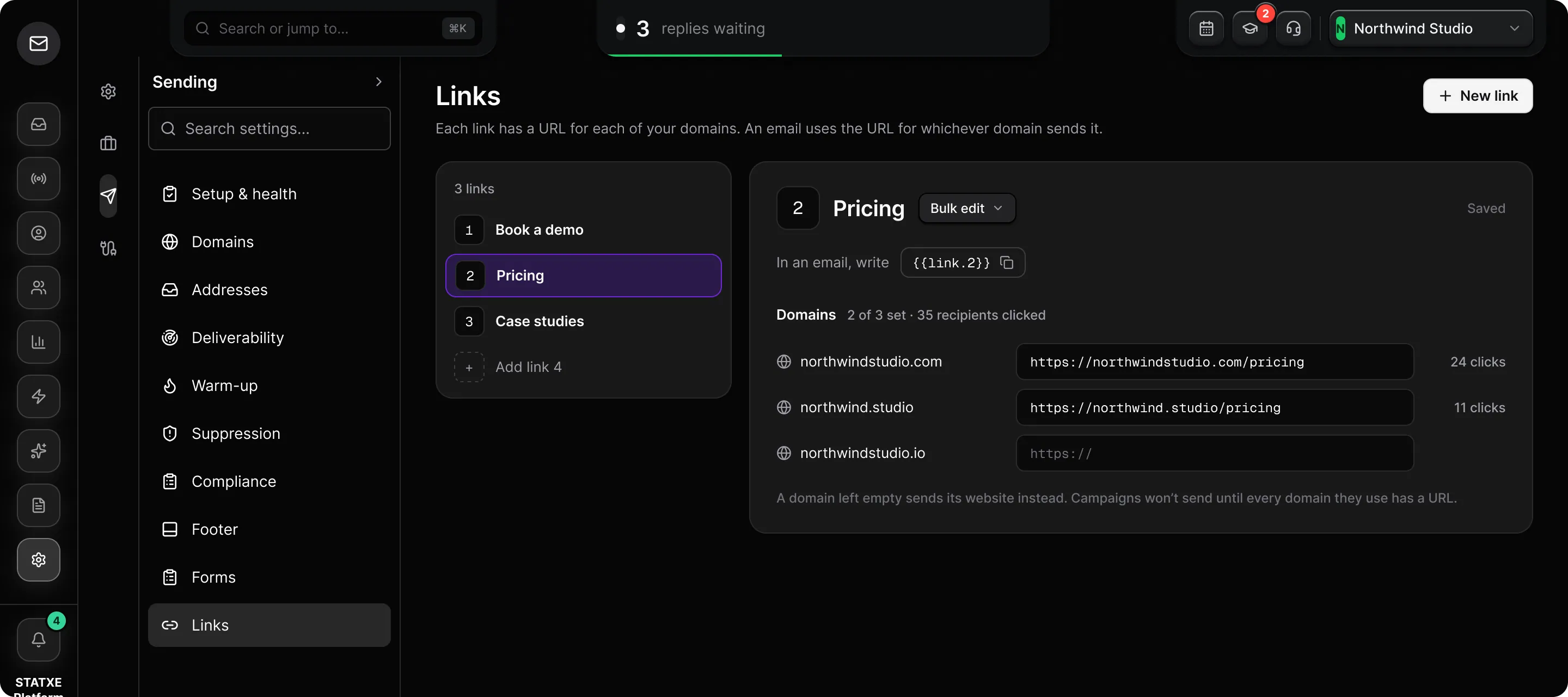Open the Northwind Studio workspace switcher
This screenshot has width=1568, height=697.
point(1430,29)
